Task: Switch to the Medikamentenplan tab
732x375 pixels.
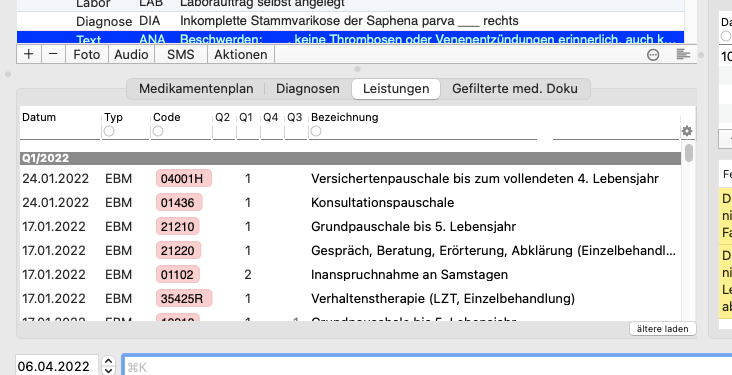Action: tap(196, 89)
